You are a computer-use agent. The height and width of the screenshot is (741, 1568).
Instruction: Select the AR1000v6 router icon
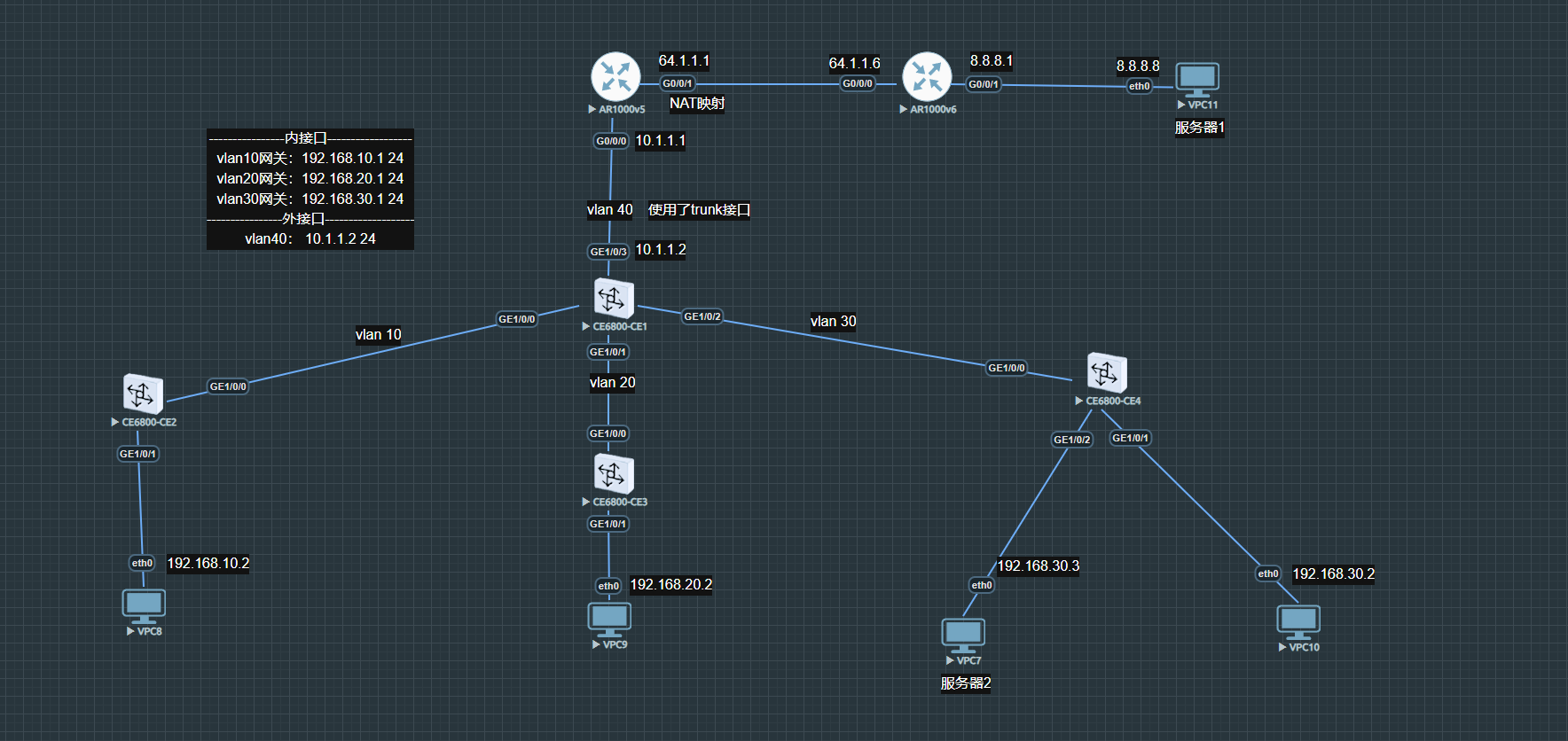pos(927,76)
